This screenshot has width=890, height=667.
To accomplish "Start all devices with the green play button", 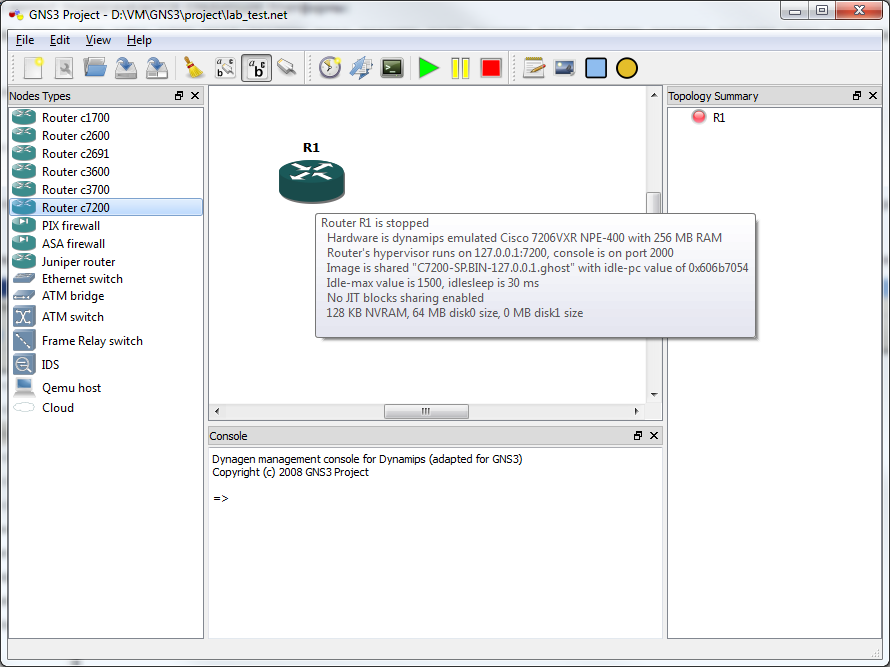I will pos(429,68).
